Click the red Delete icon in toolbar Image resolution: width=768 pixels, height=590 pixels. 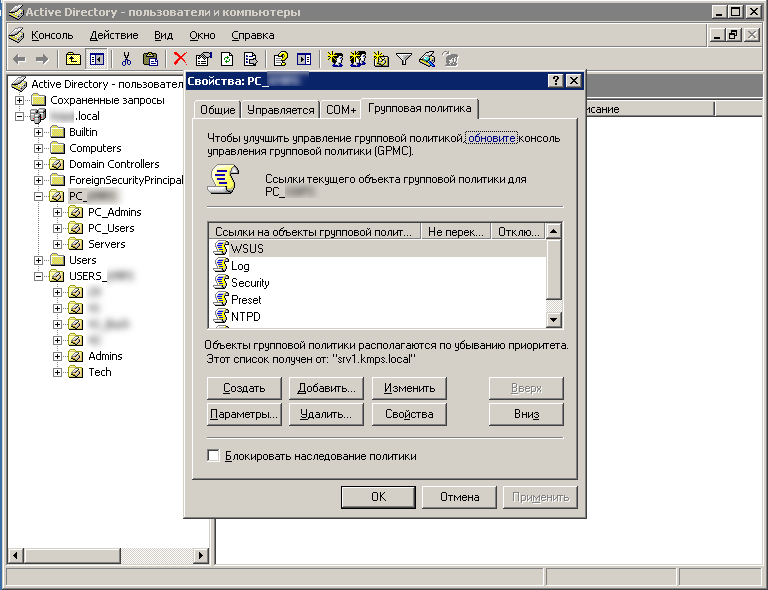click(x=180, y=59)
